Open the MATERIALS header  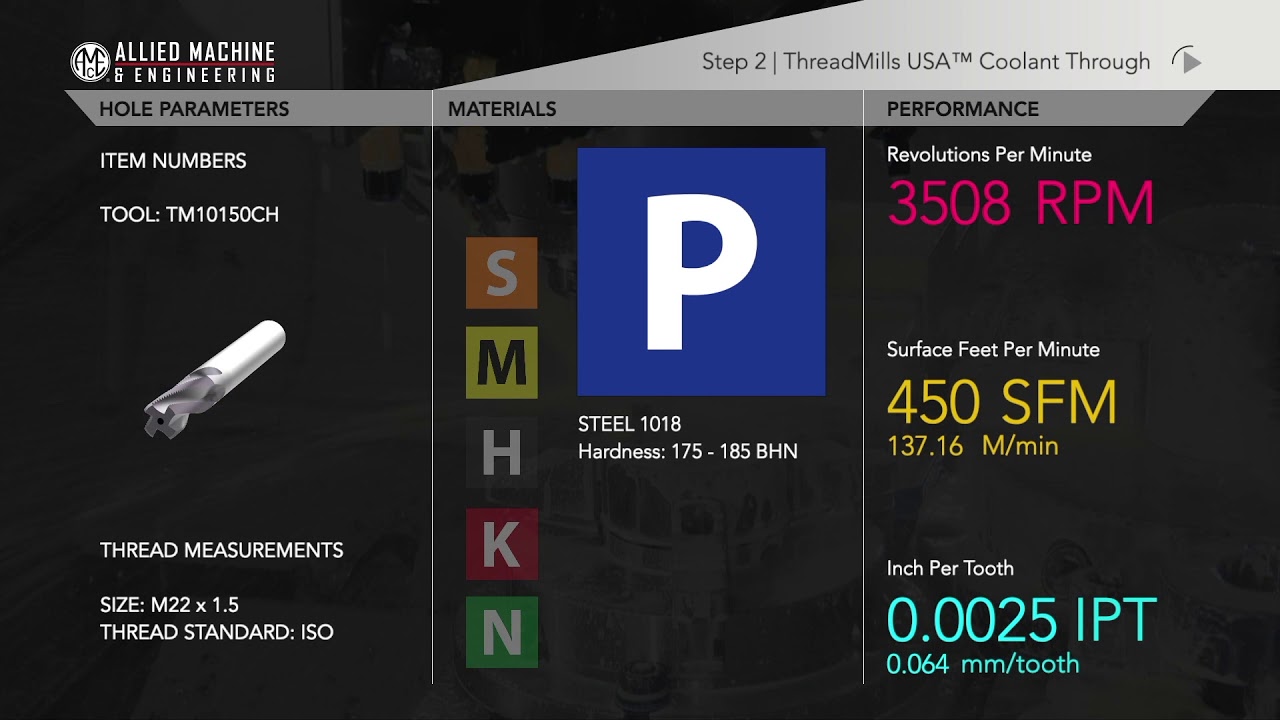502,109
